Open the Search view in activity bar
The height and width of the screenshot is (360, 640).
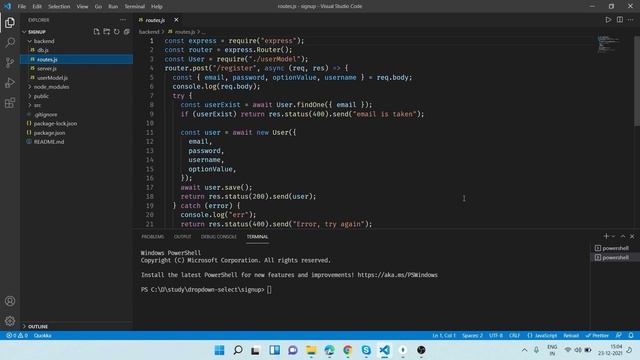coord(10,42)
